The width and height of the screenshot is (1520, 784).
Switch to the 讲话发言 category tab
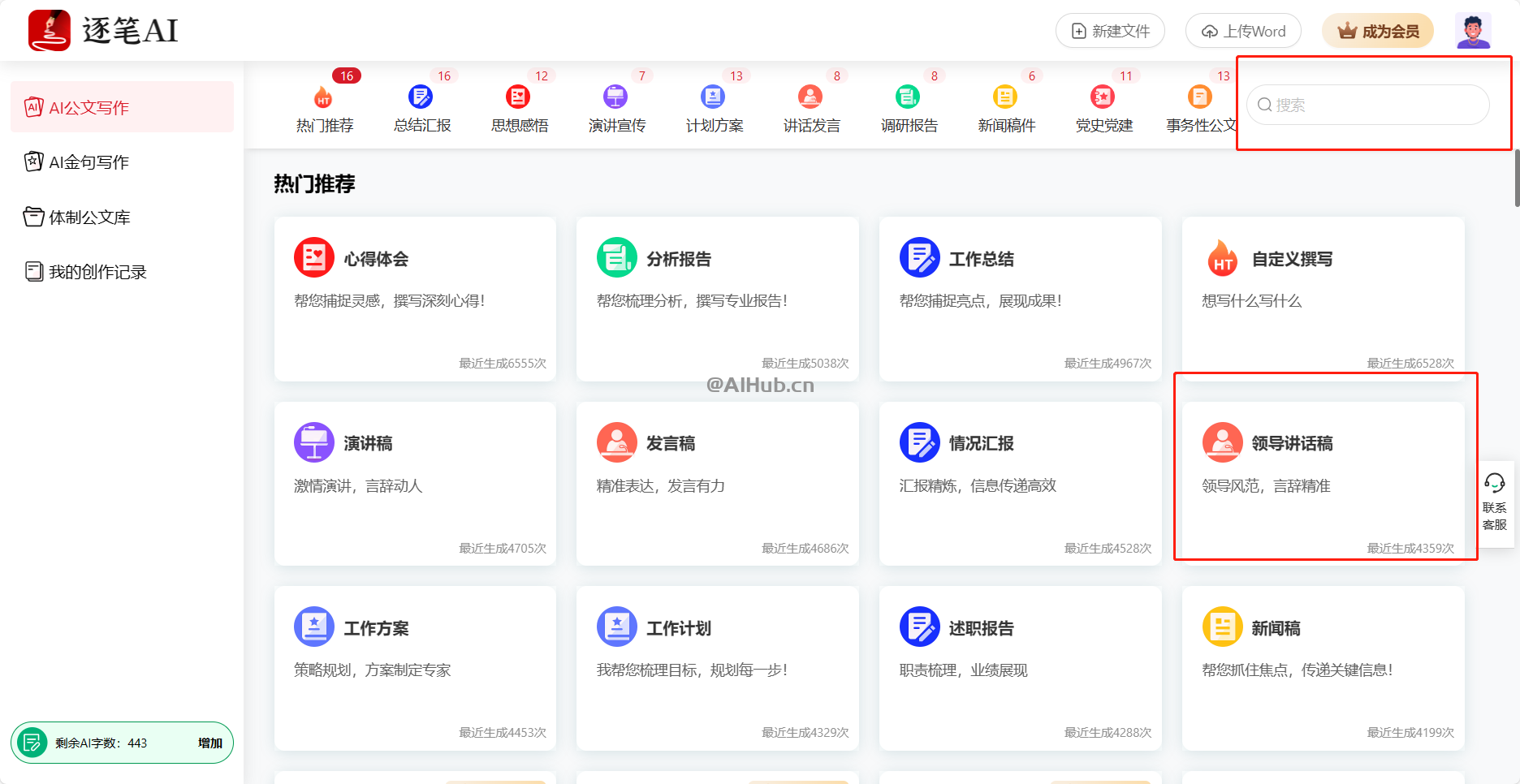(x=812, y=108)
